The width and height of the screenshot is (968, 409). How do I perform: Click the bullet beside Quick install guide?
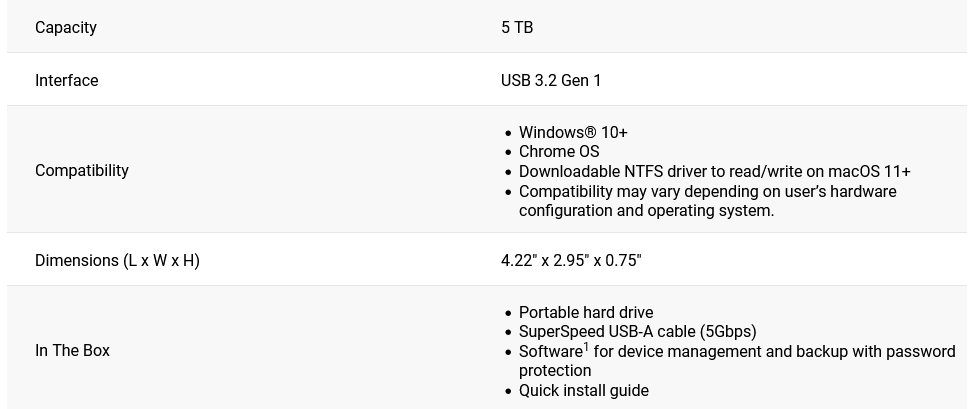[x=508, y=391]
